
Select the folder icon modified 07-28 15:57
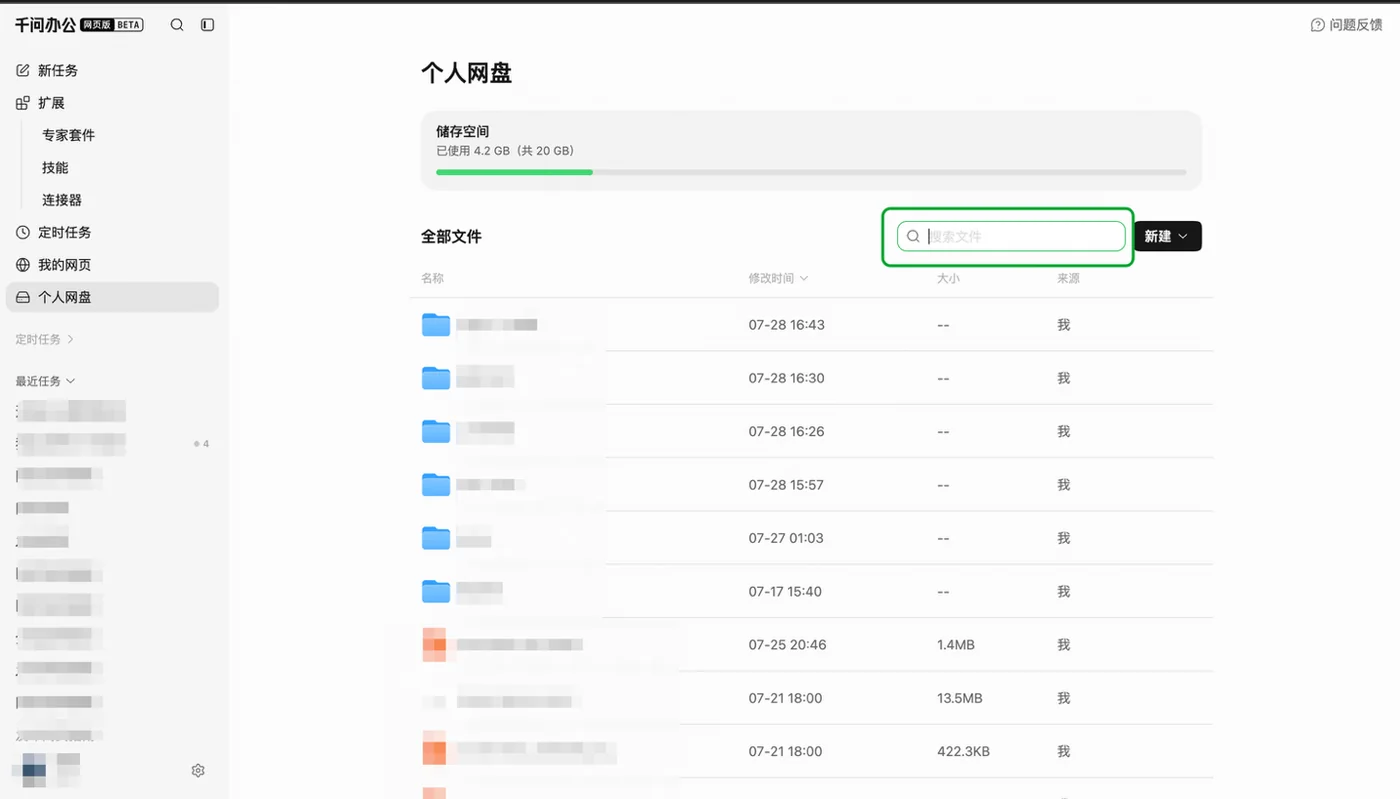[436, 485]
